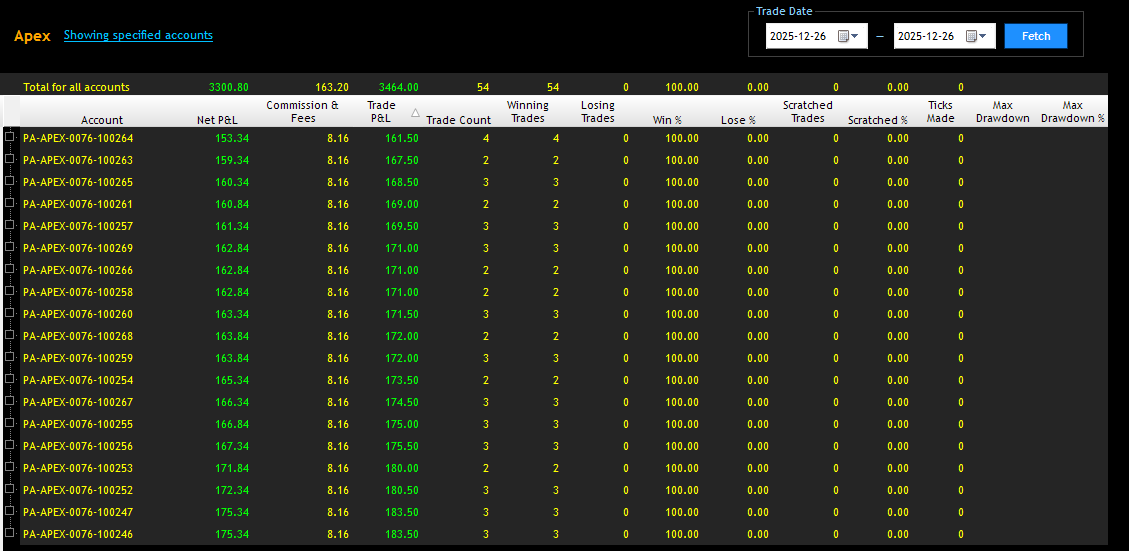Select account name PA-APEX-0076-100263
Screen dimensions: 1129x551
tap(78, 160)
